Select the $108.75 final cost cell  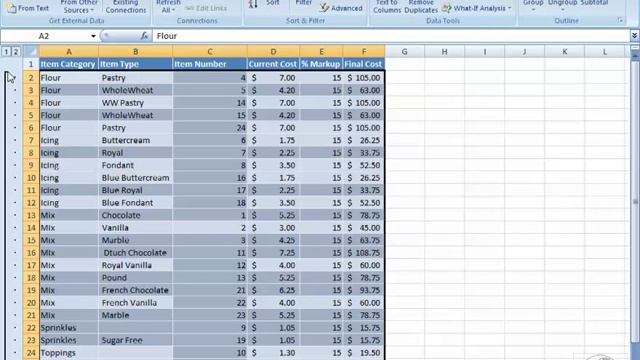coord(364,253)
